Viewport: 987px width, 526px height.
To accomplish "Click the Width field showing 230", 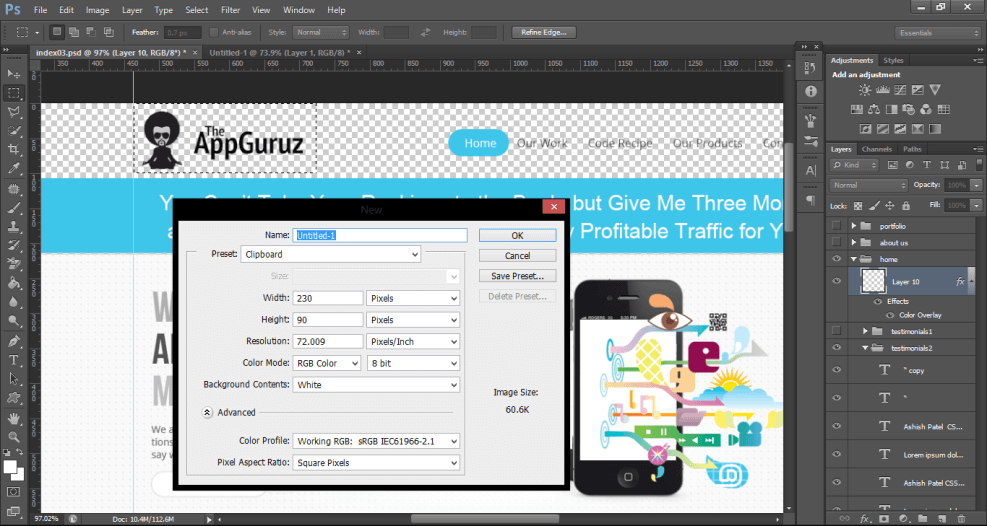I will (x=328, y=298).
